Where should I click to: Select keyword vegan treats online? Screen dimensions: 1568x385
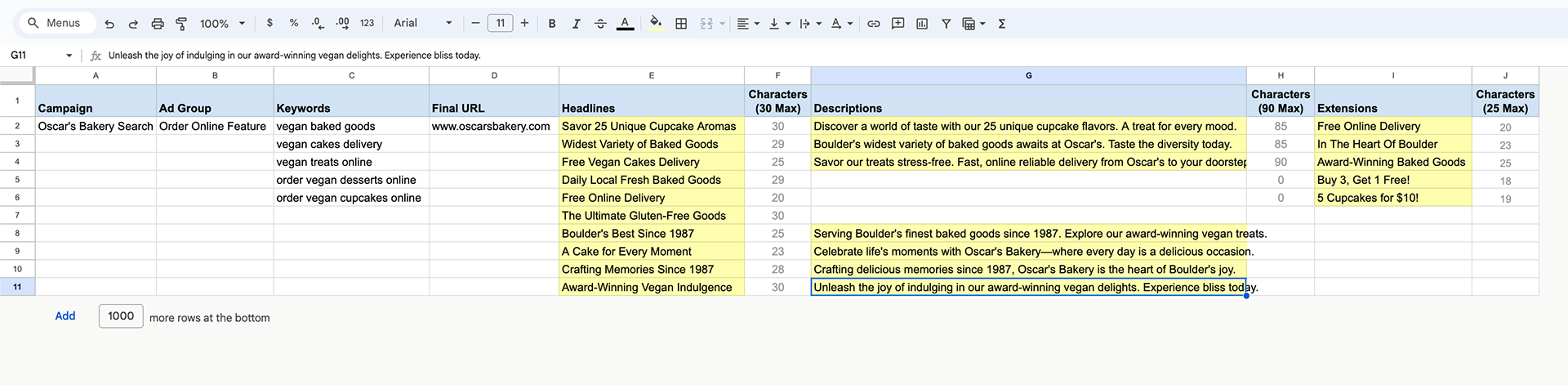click(x=351, y=162)
